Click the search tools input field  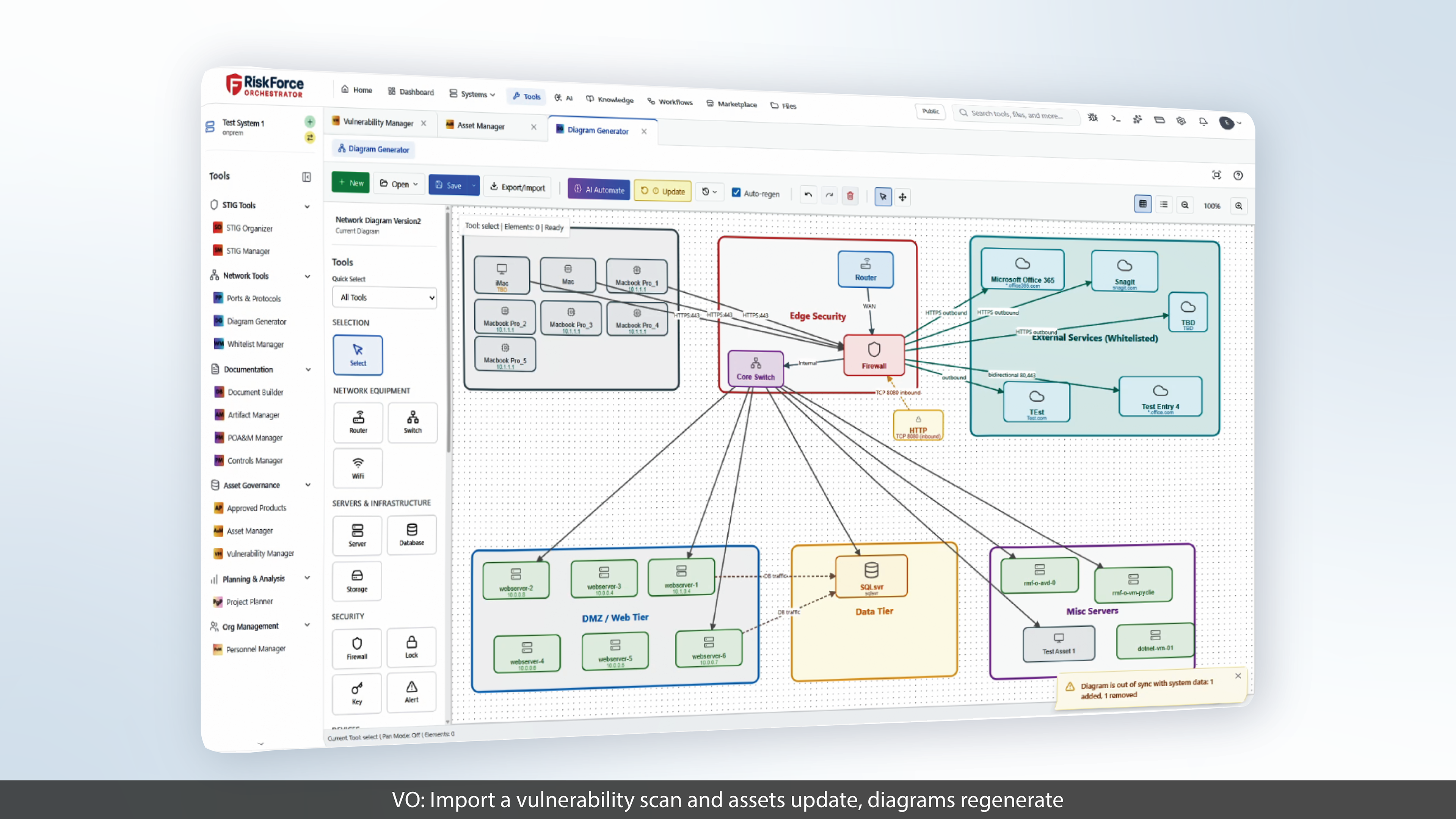click(1017, 115)
